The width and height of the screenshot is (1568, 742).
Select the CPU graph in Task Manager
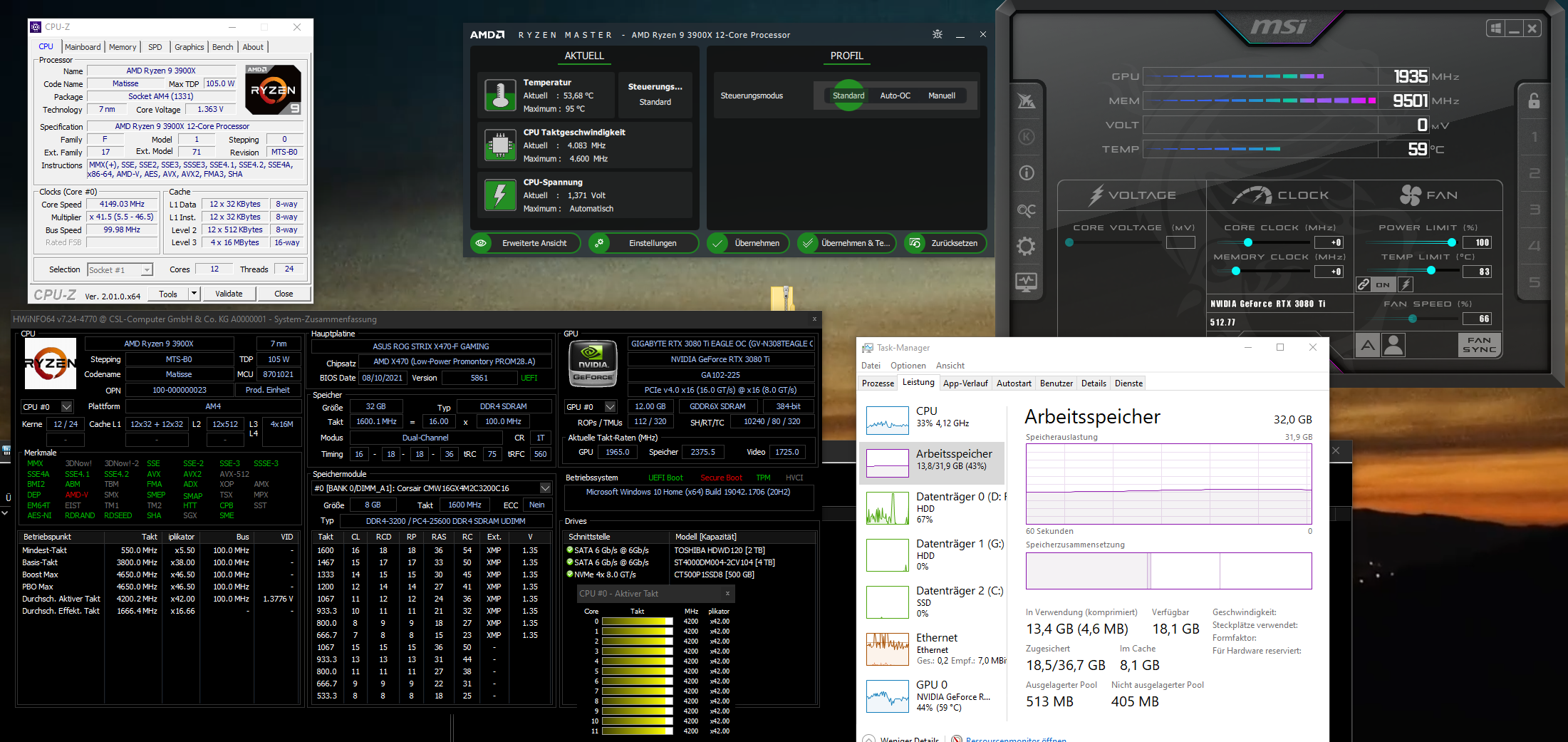(887, 420)
